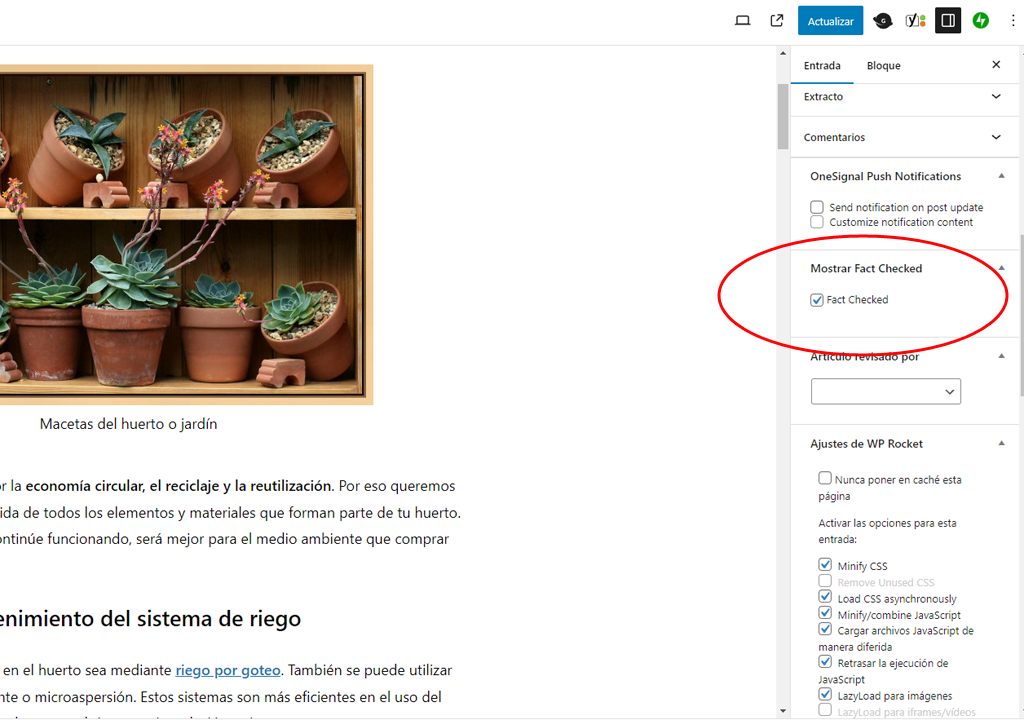This screenshot has height=720, width=1024.
Task: Expand the Comentarios panel
Action: tap(904, 137)
